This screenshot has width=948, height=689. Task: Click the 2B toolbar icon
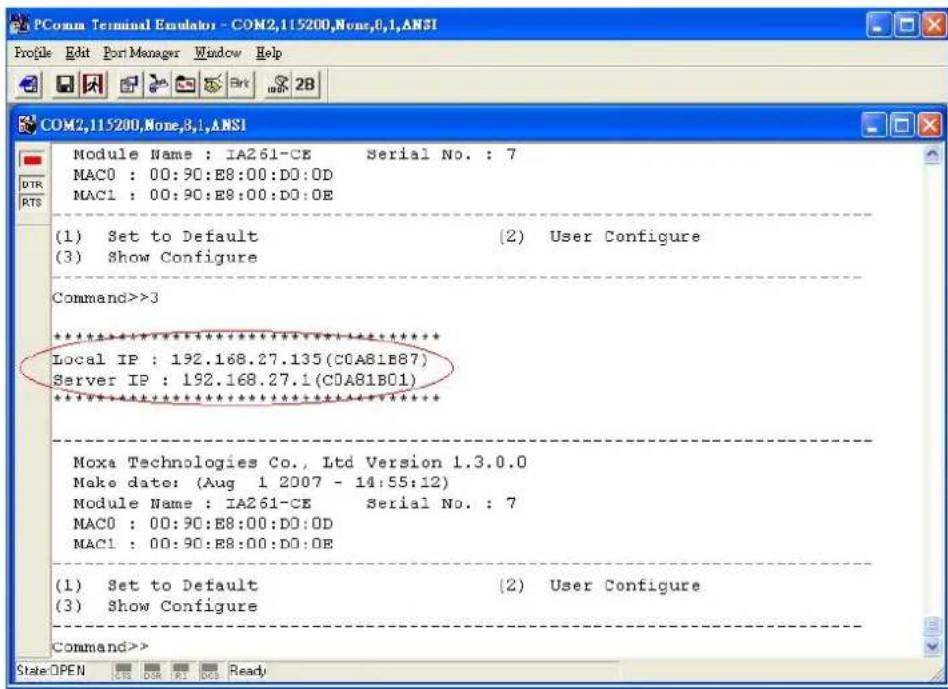point(305,84)
